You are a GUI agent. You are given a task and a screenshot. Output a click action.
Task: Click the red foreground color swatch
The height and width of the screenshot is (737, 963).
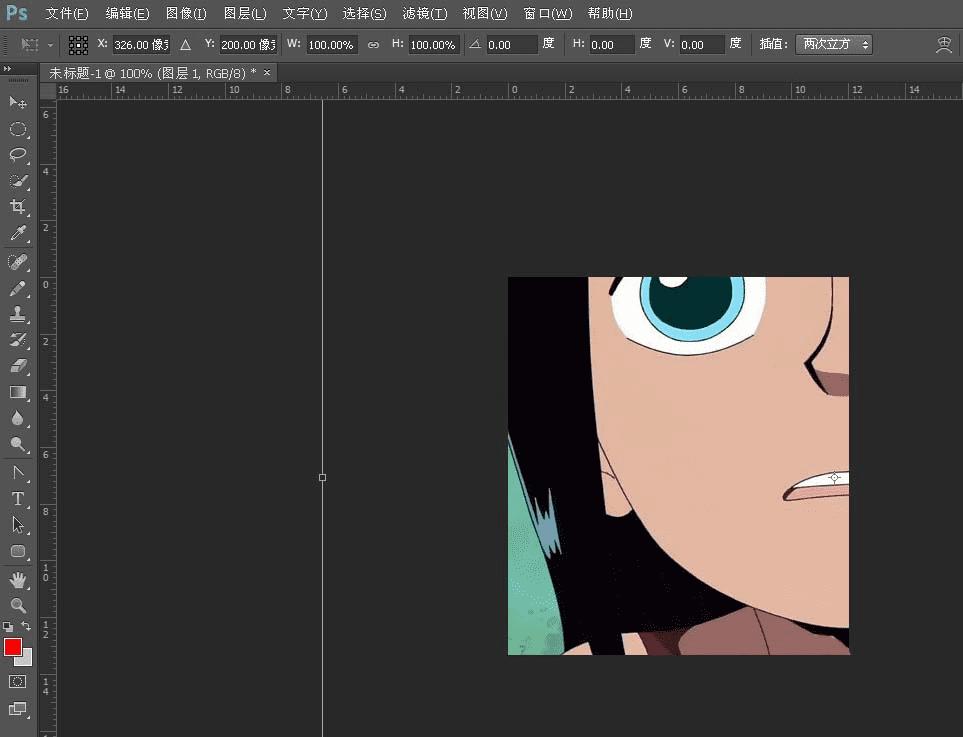(13, 647)
